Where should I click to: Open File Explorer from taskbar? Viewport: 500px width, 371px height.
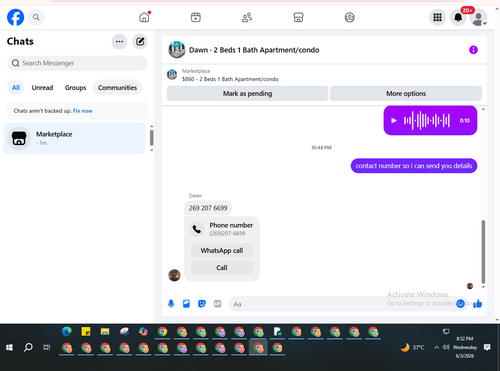pos(105,331)
